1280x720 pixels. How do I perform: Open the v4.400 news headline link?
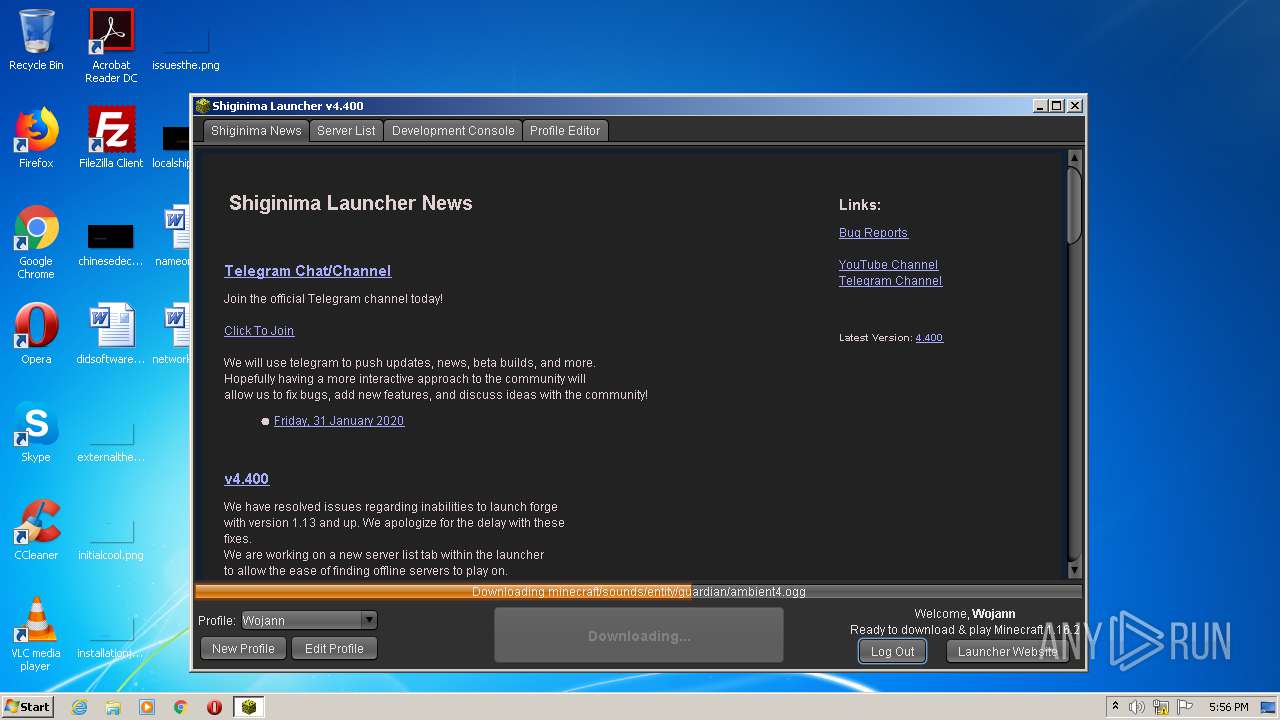coord(246,479)
